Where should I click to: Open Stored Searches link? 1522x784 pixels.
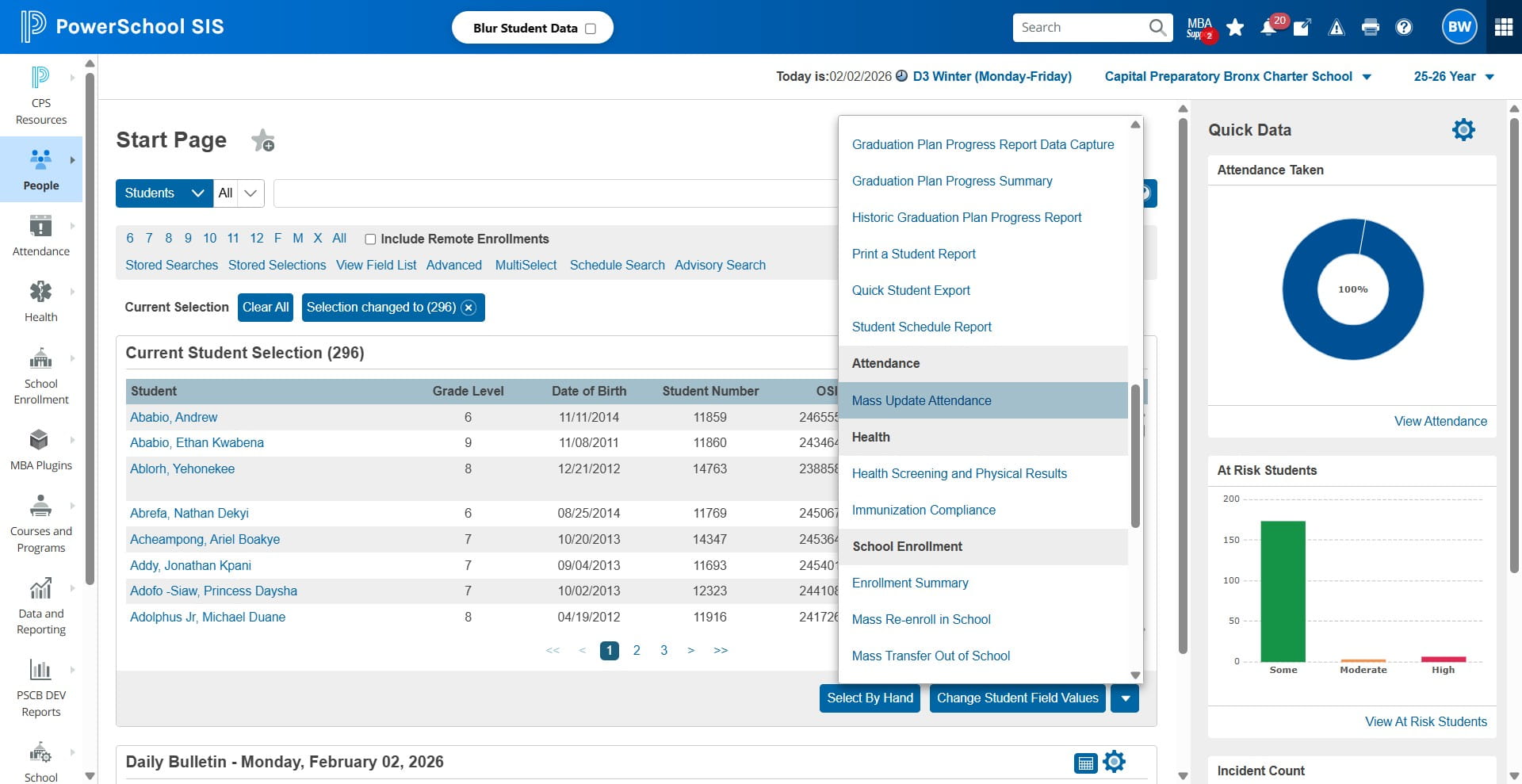tap(171, 266)
